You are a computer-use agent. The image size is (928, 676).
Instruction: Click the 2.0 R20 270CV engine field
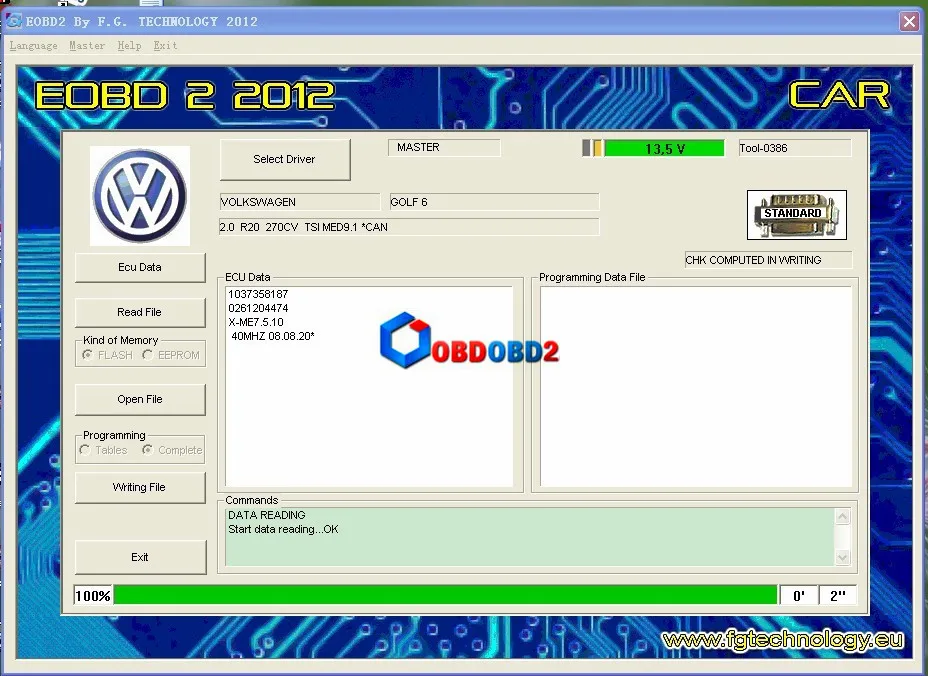coord(409,227)
